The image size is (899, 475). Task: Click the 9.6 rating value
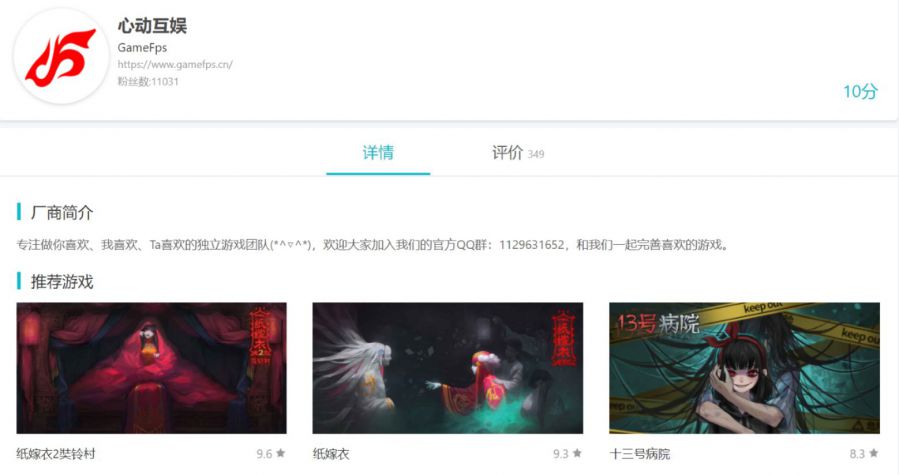click(264, 454)
